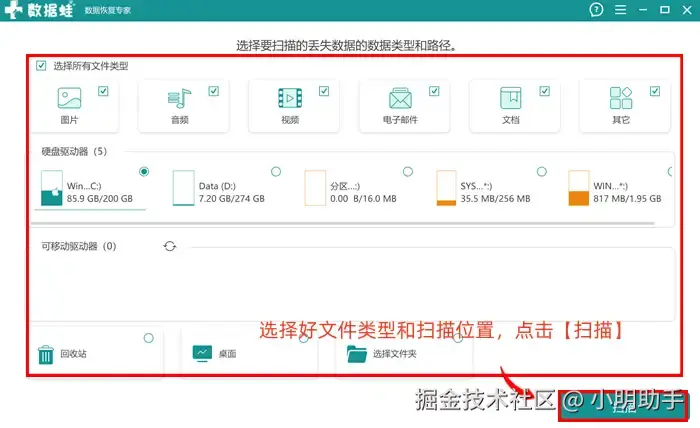Uncheck the 视频 file type checkbox
Viewport: 700px width, 428px height.
[324, 91]
